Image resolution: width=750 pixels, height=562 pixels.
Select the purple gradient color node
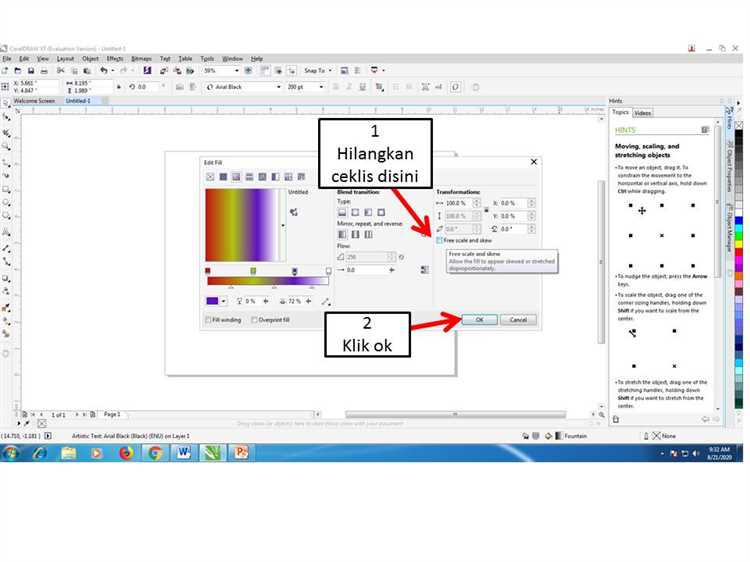pos(295,271)
